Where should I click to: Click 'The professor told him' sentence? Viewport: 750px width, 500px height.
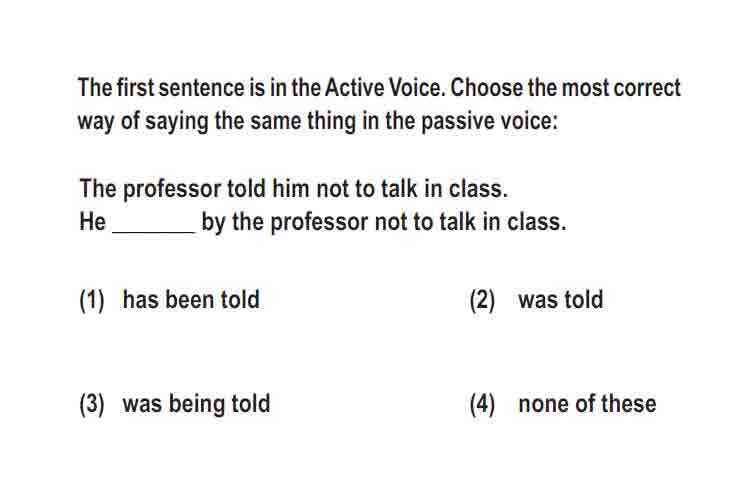pos(195,189)
